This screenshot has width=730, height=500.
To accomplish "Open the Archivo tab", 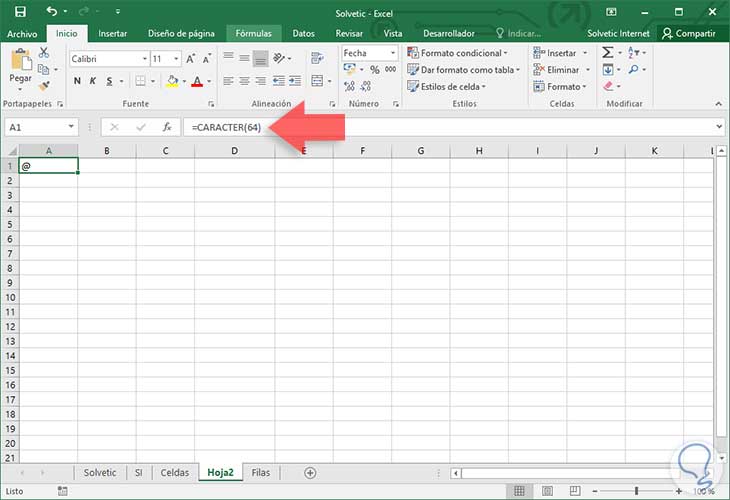I will (x=22, y=34).
